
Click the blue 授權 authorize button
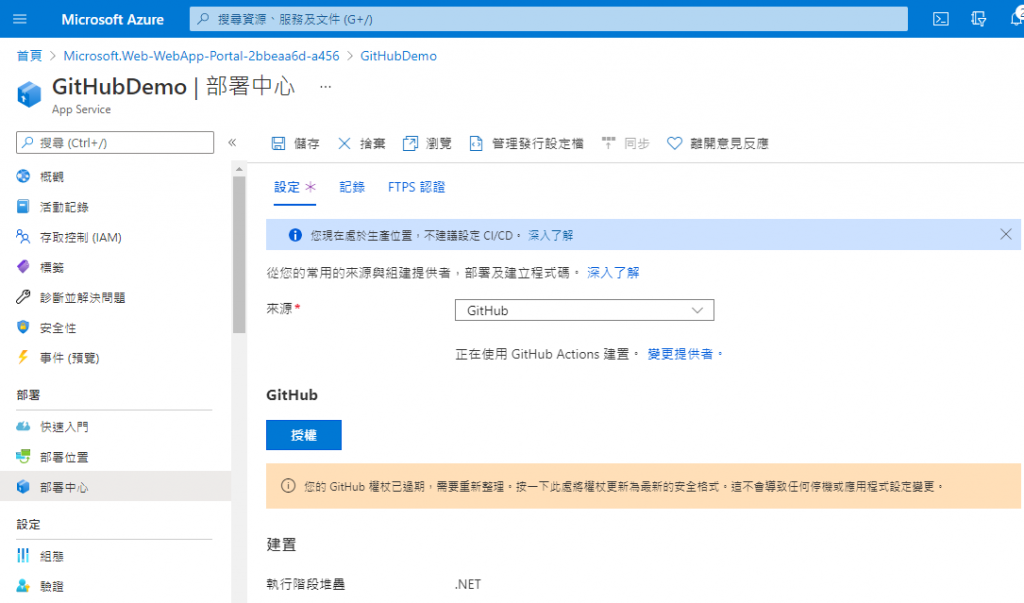[304, 435]
